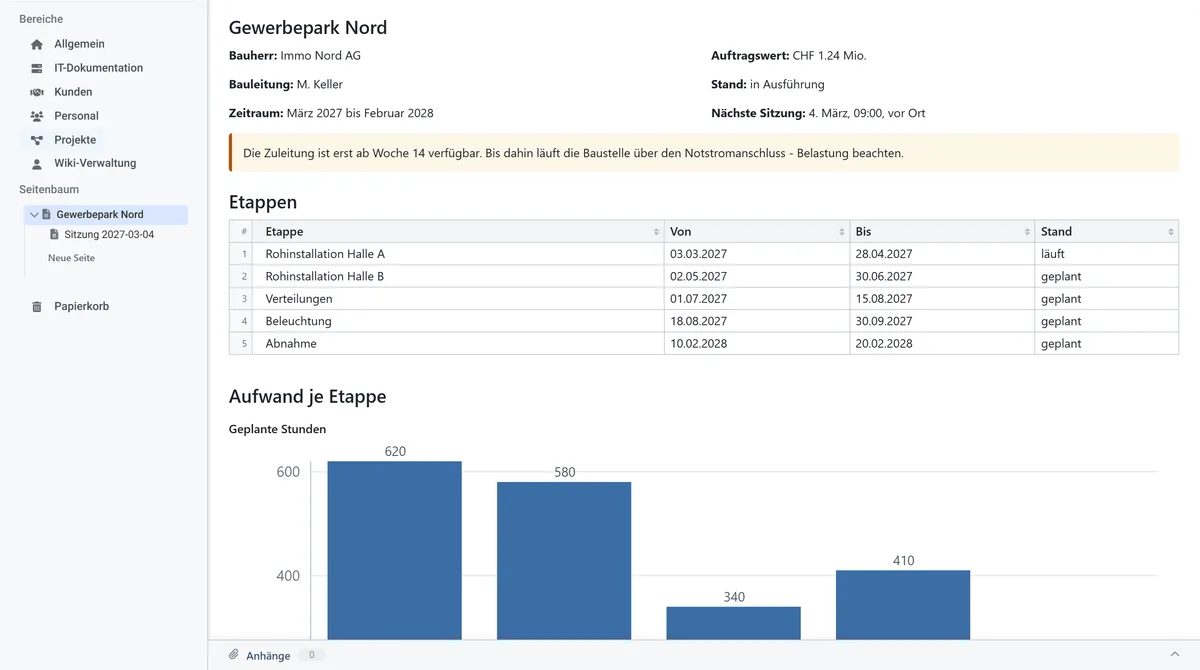Click the attachment count badge showing 0
Viewport: 1200px width, 670px height.
(312, 655)
